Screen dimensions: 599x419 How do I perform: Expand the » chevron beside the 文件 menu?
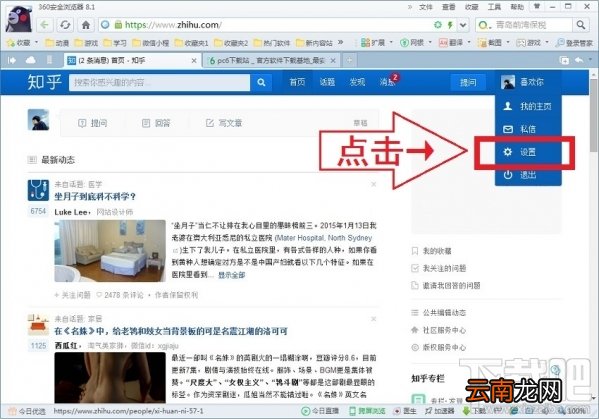[410, 7]
